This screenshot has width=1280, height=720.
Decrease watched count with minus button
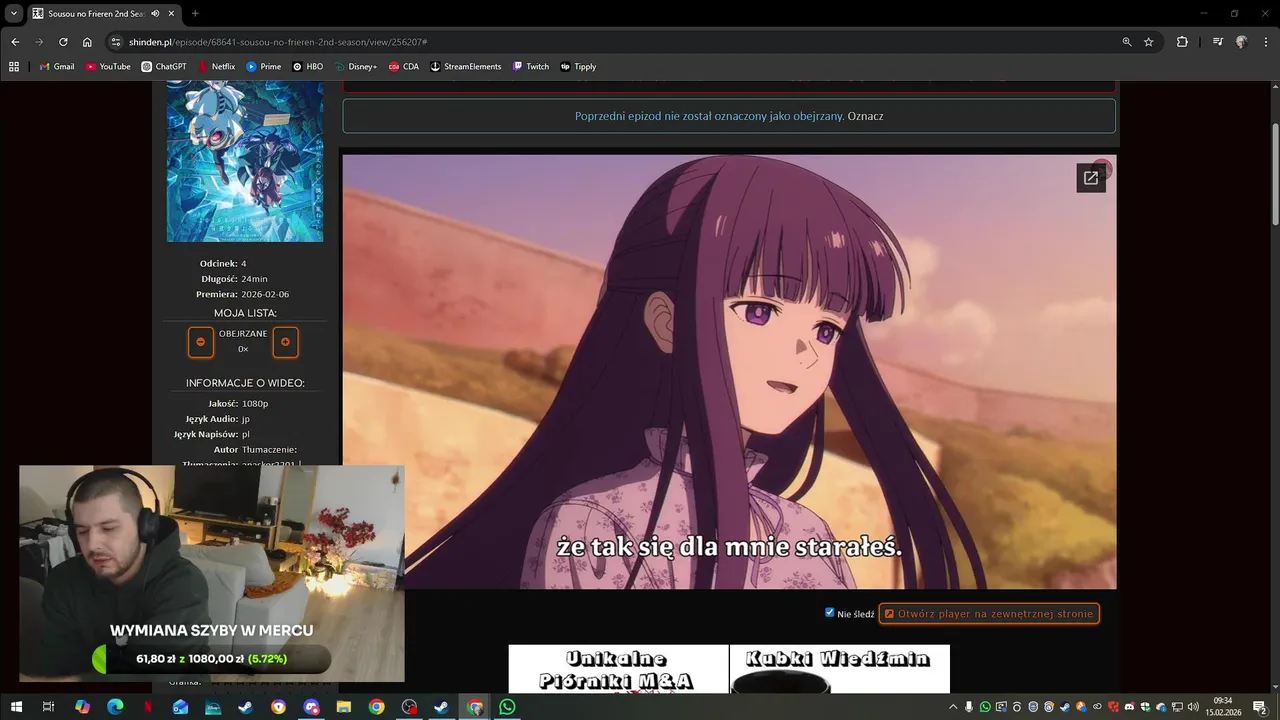(200, 342)
